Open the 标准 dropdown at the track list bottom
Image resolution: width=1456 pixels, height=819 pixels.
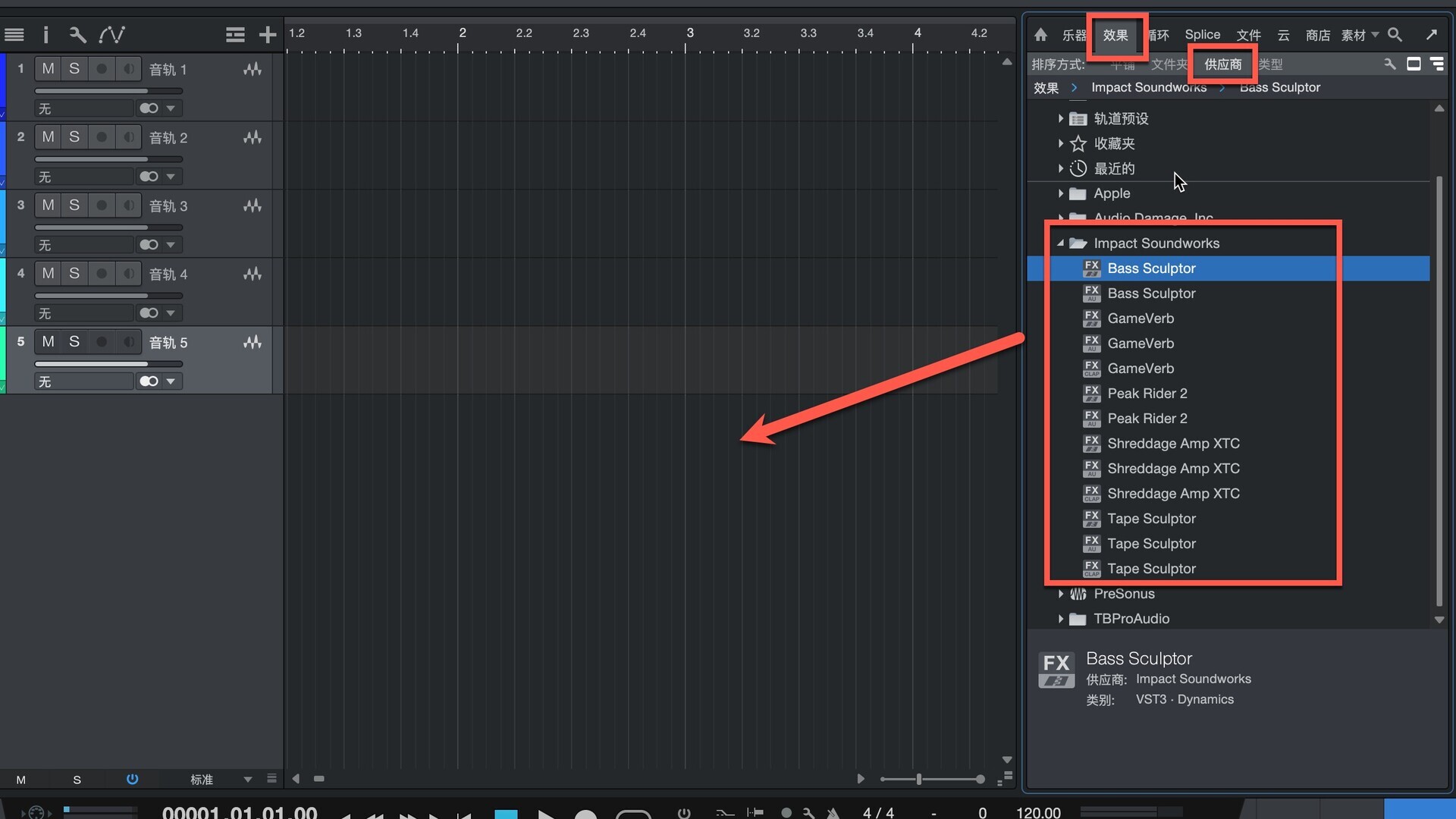click(247, 780)
